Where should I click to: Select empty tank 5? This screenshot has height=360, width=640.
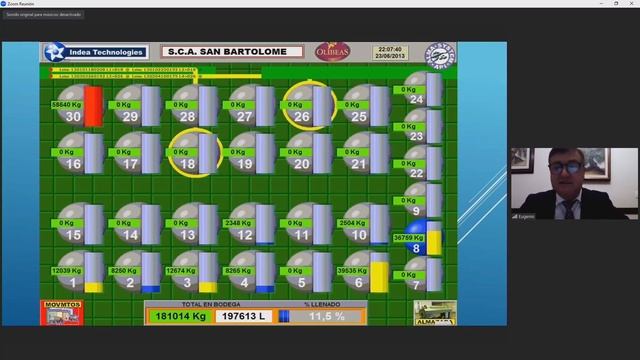[306, 271]
